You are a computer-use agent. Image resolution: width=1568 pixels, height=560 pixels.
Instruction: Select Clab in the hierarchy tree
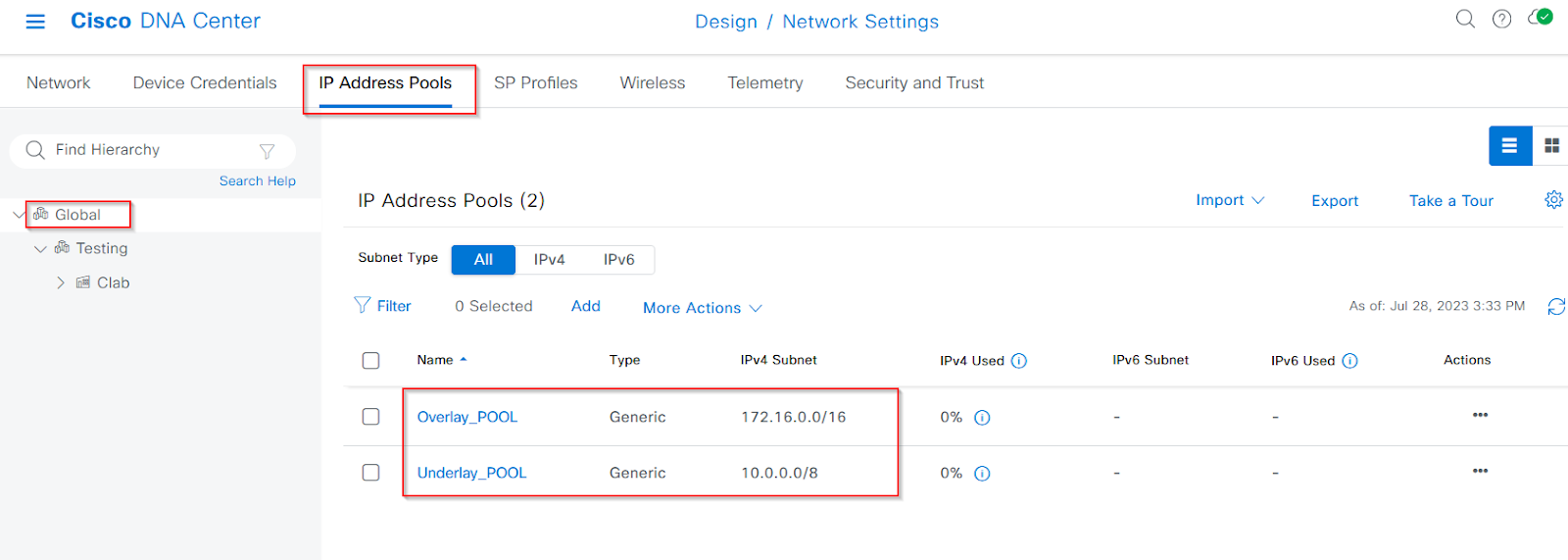point(113,283)
